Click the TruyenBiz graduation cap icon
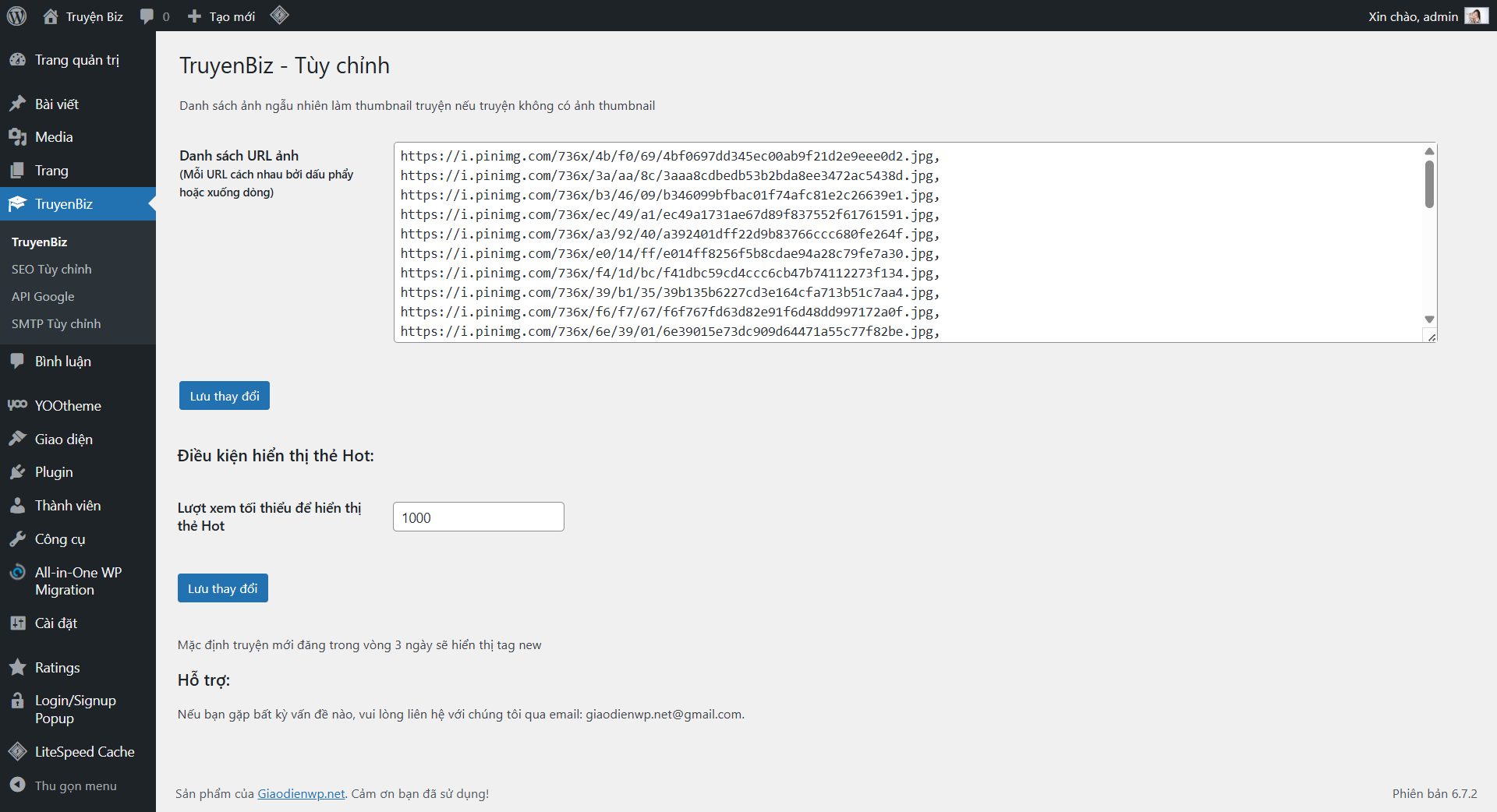This screenshot has width=1497, height=812. coord(17,204)
